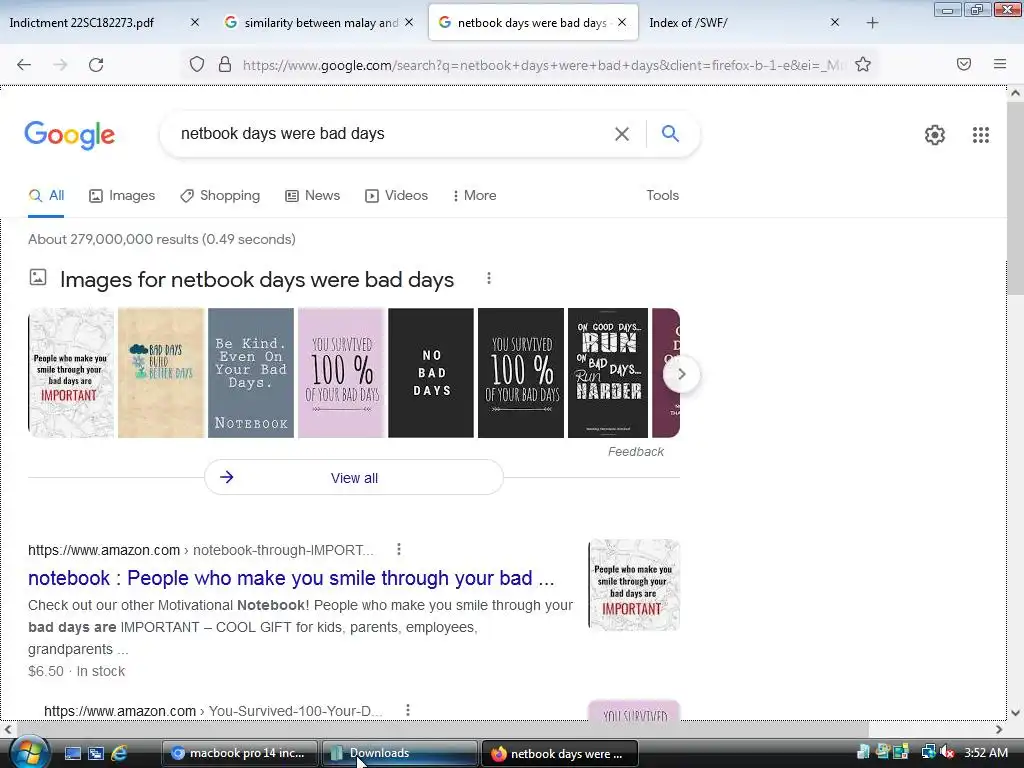
Task: Select the Images search filter
Action: 122,195
